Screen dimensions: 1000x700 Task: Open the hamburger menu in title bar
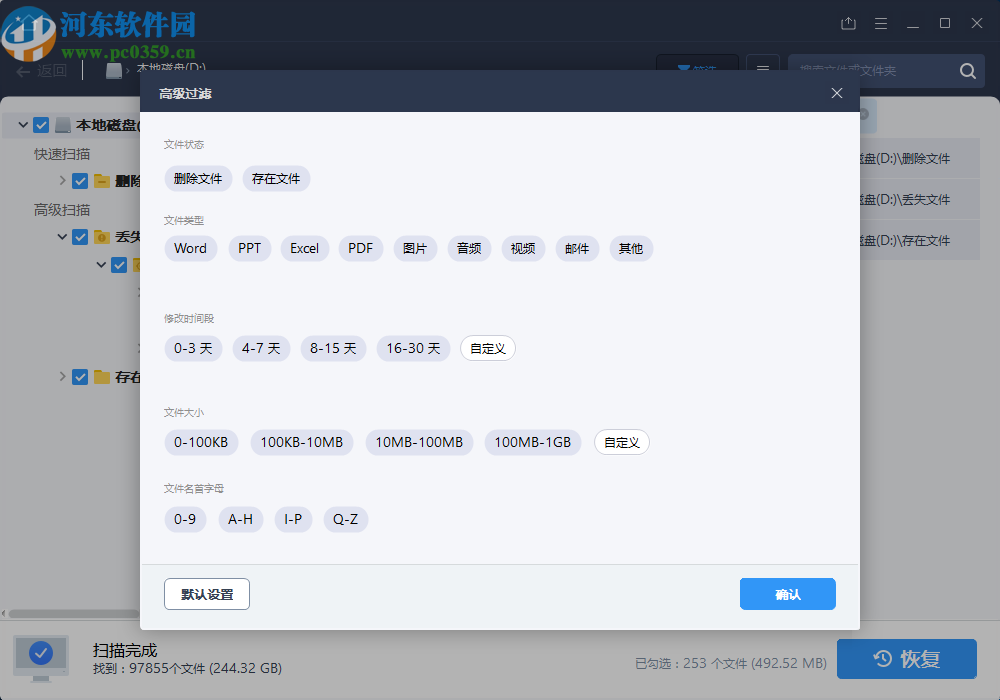(x=881, y=24)
